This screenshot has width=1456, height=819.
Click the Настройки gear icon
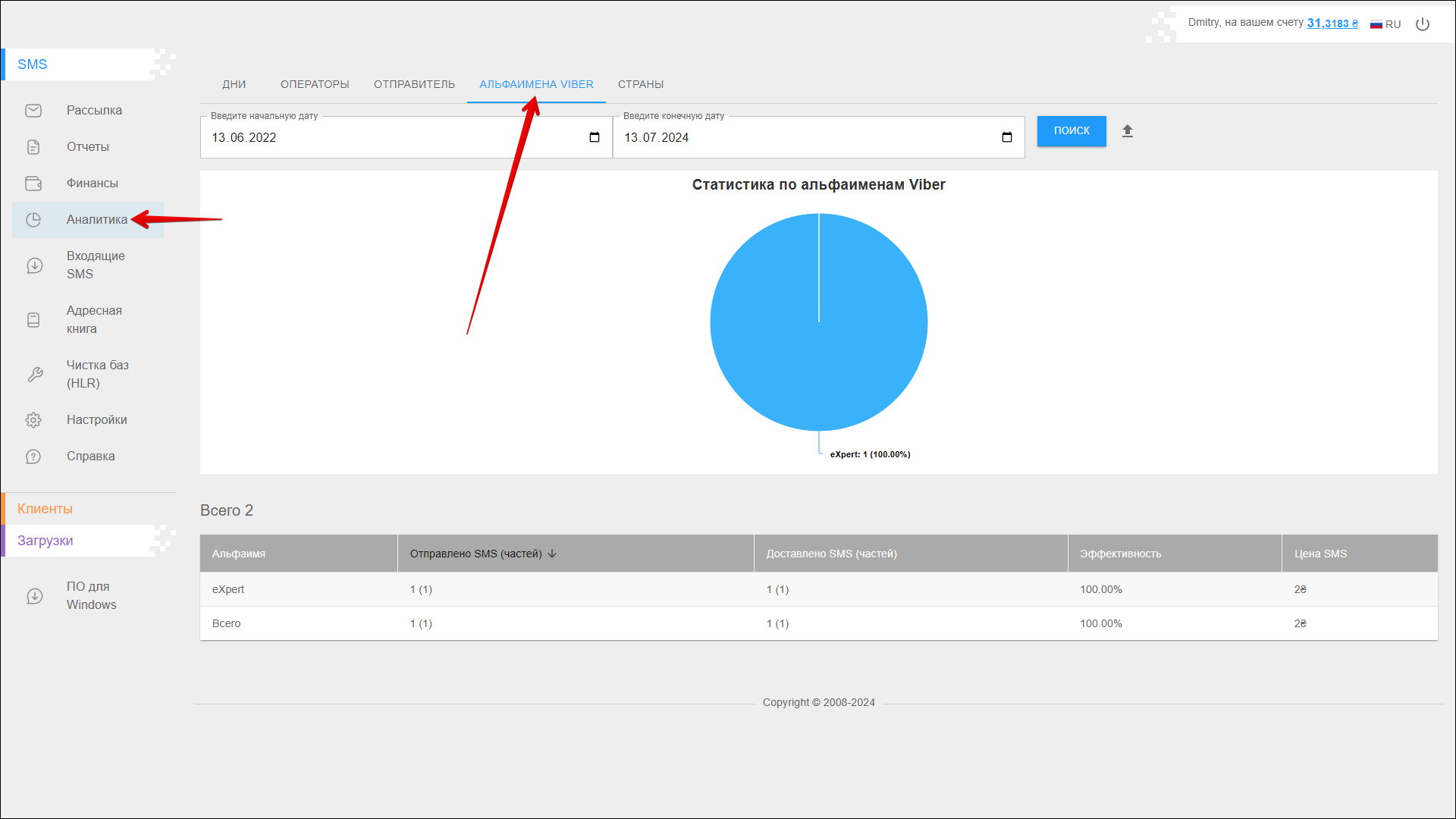[x=33, y=420]
